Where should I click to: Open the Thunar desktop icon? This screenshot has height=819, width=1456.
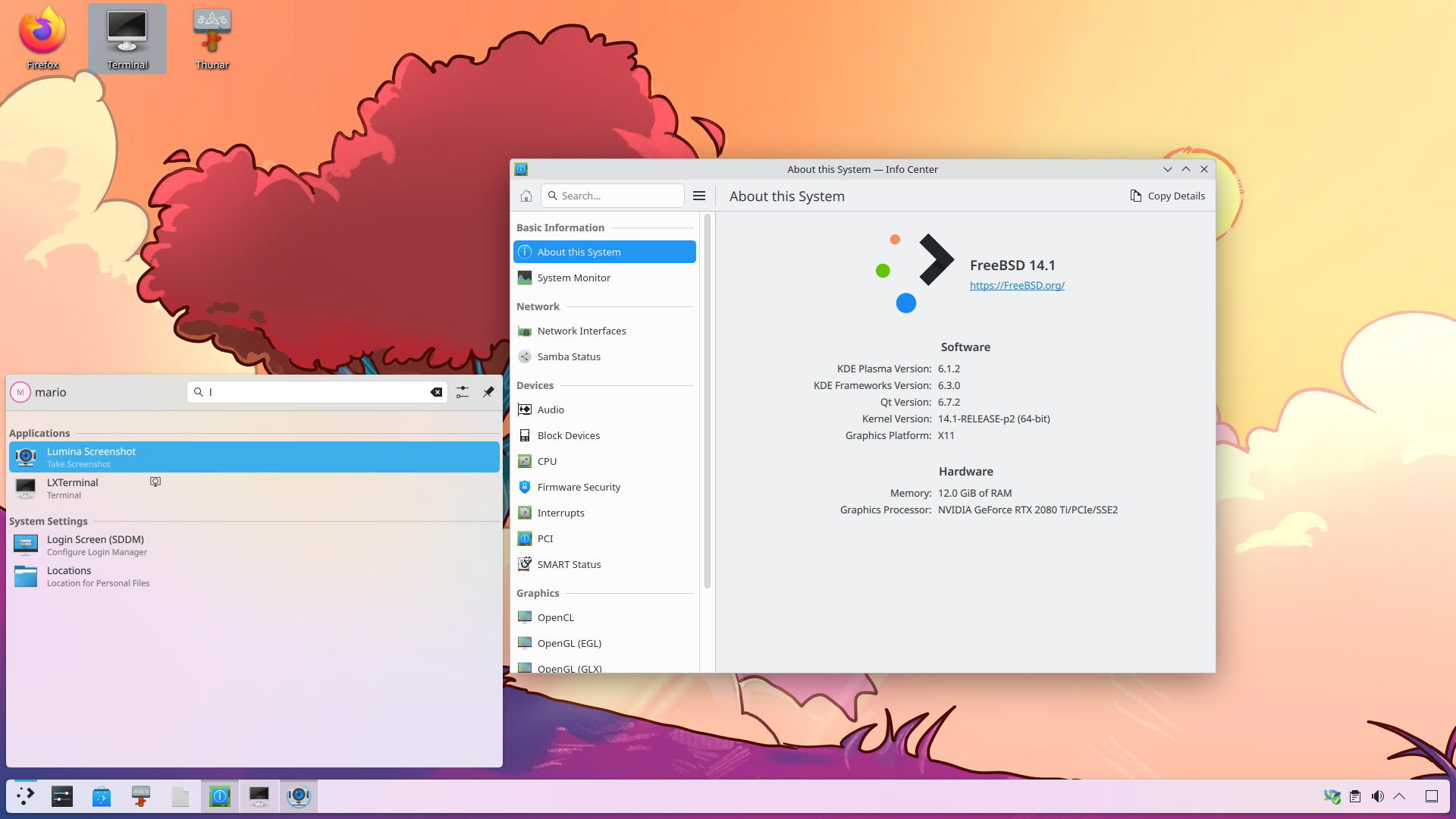pyautogui.click(x=212, y=38)
